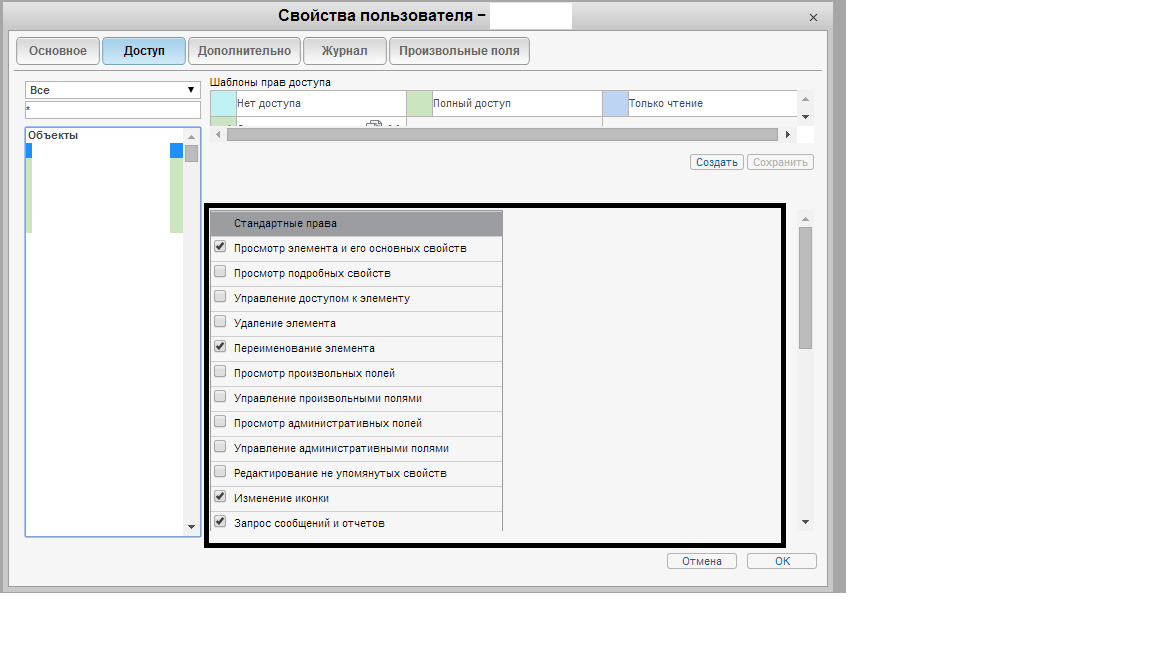Screen dimensions: 1152x648
Task: Click left arrow of templates horizontal scrollbar
Action: (219, 134)
